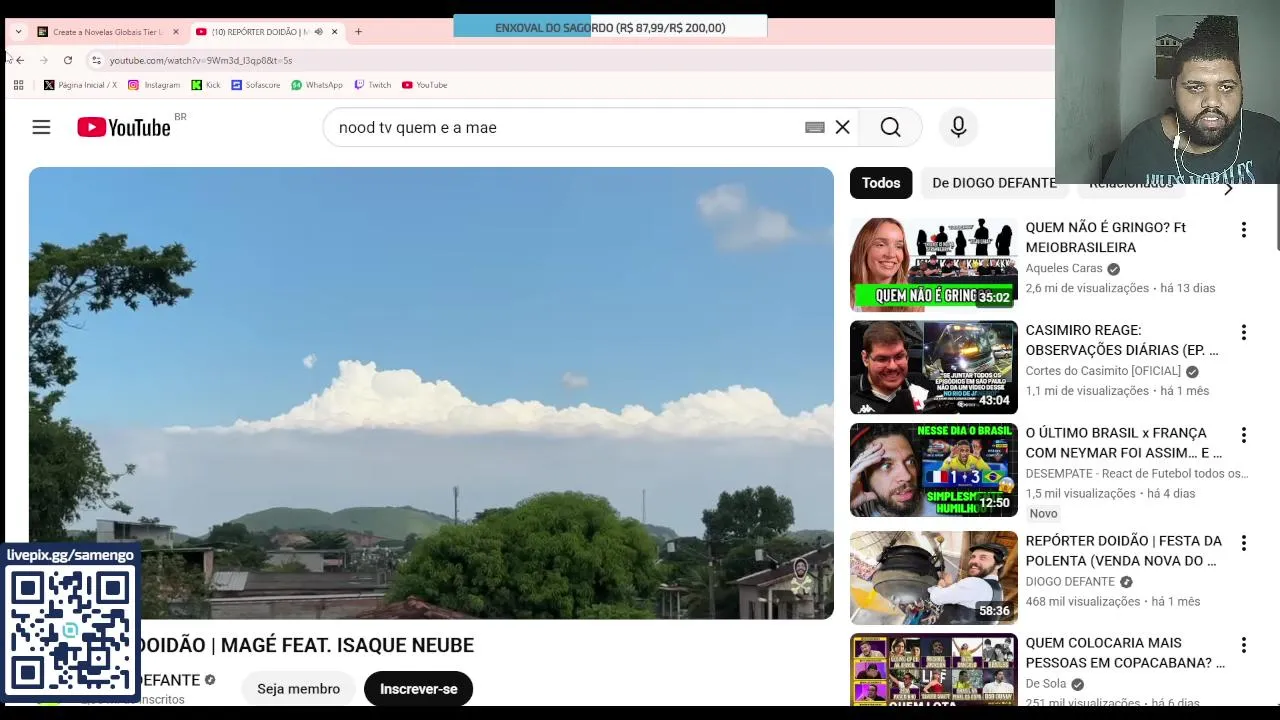
Task: Select the address bar URL
Action: tap(201, 60)
